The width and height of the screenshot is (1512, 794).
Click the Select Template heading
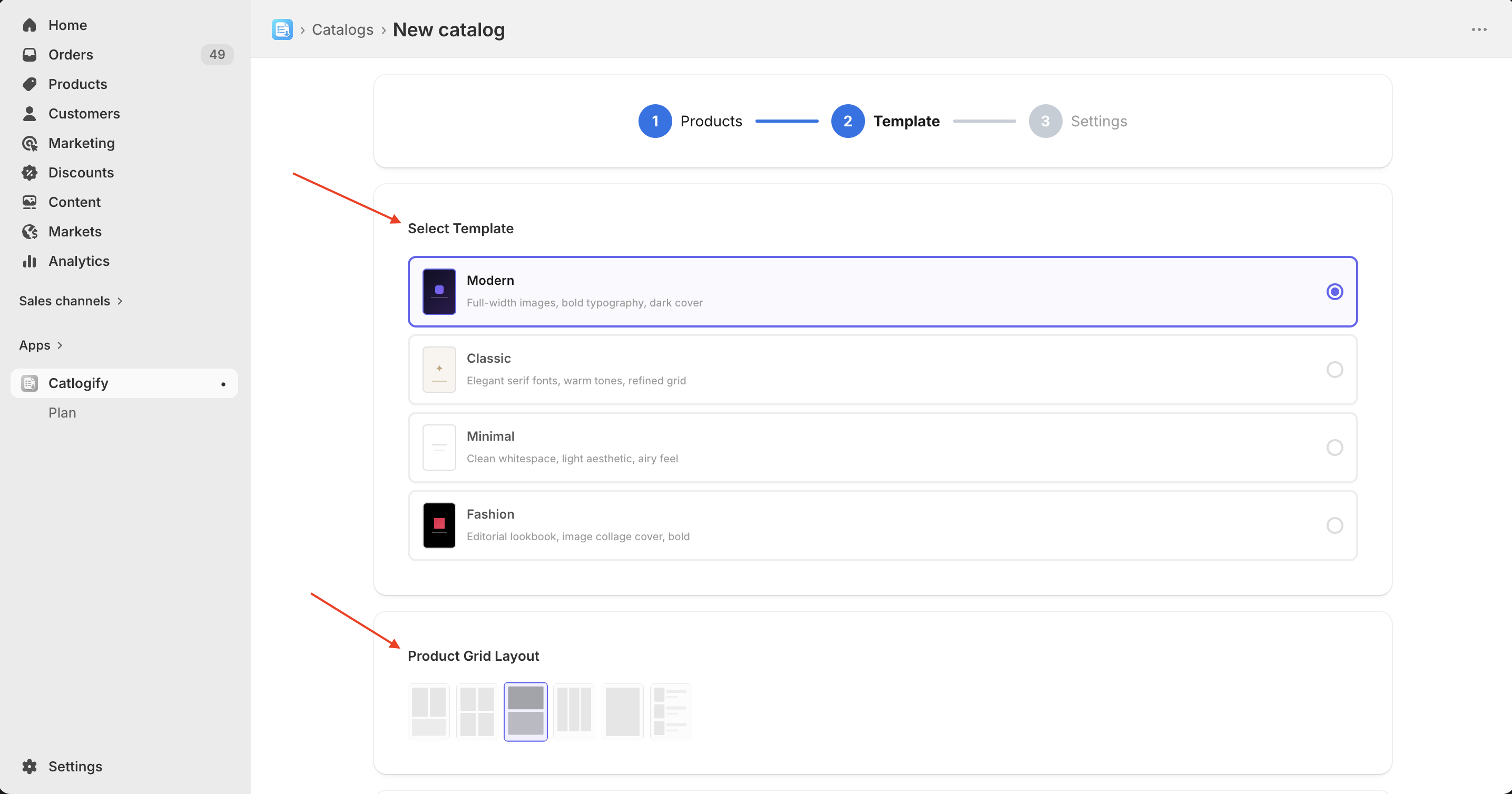(461, 229)
